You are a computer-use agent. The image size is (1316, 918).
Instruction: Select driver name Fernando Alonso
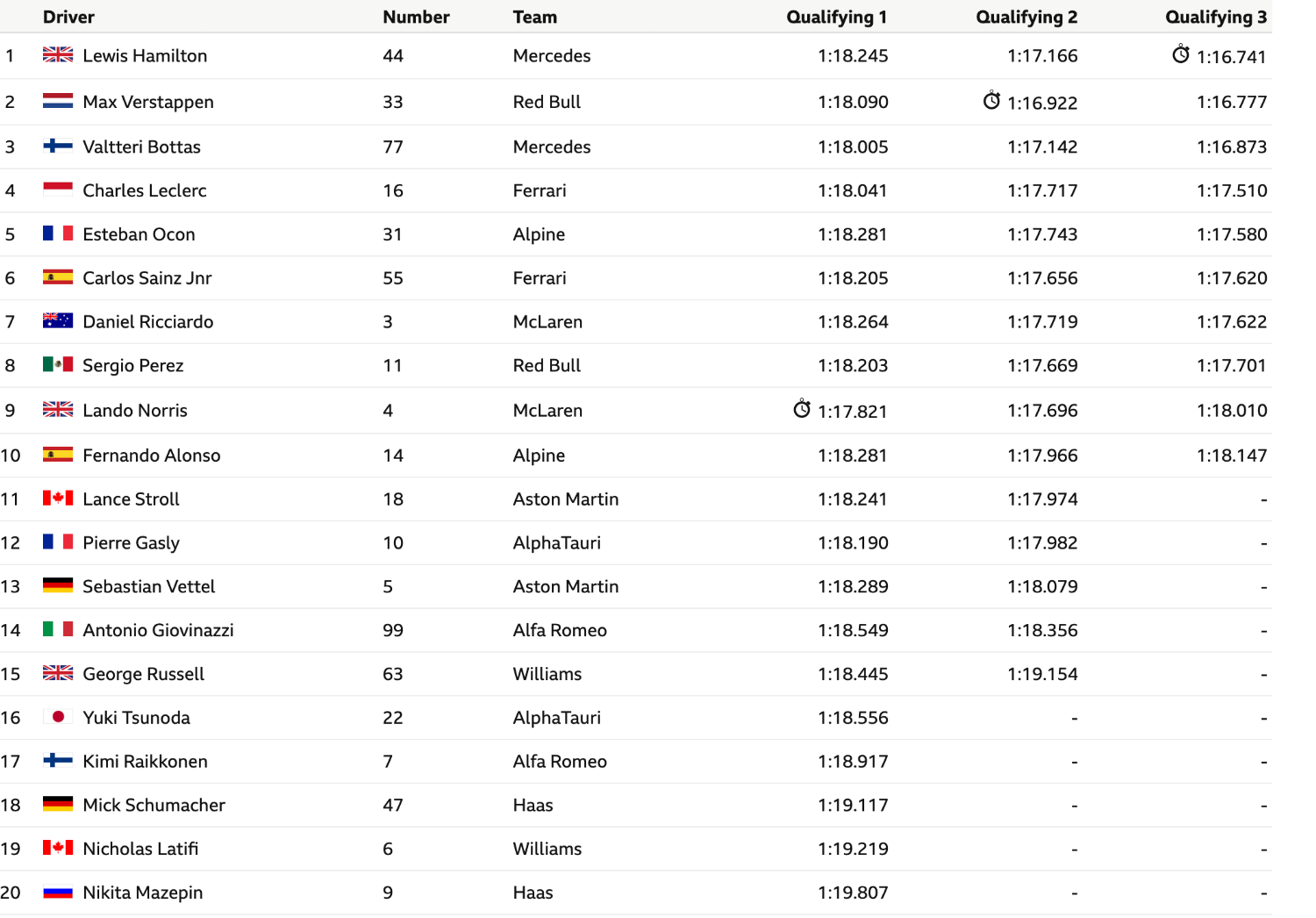coord(152,455)
